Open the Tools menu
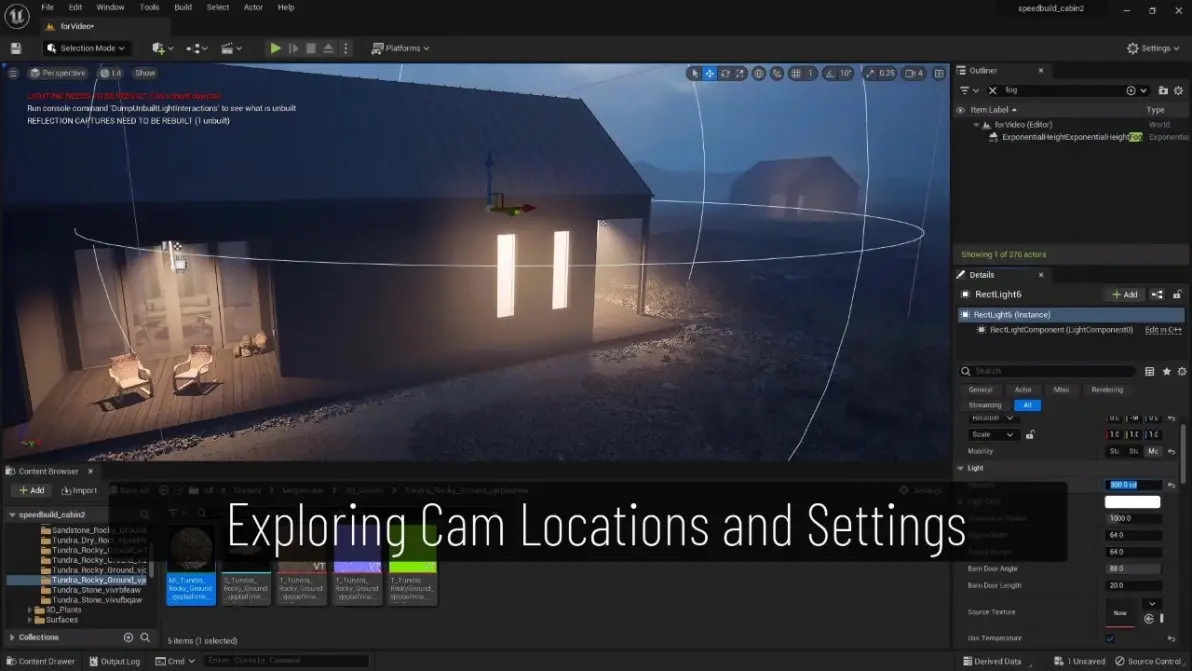 point(149,7)
